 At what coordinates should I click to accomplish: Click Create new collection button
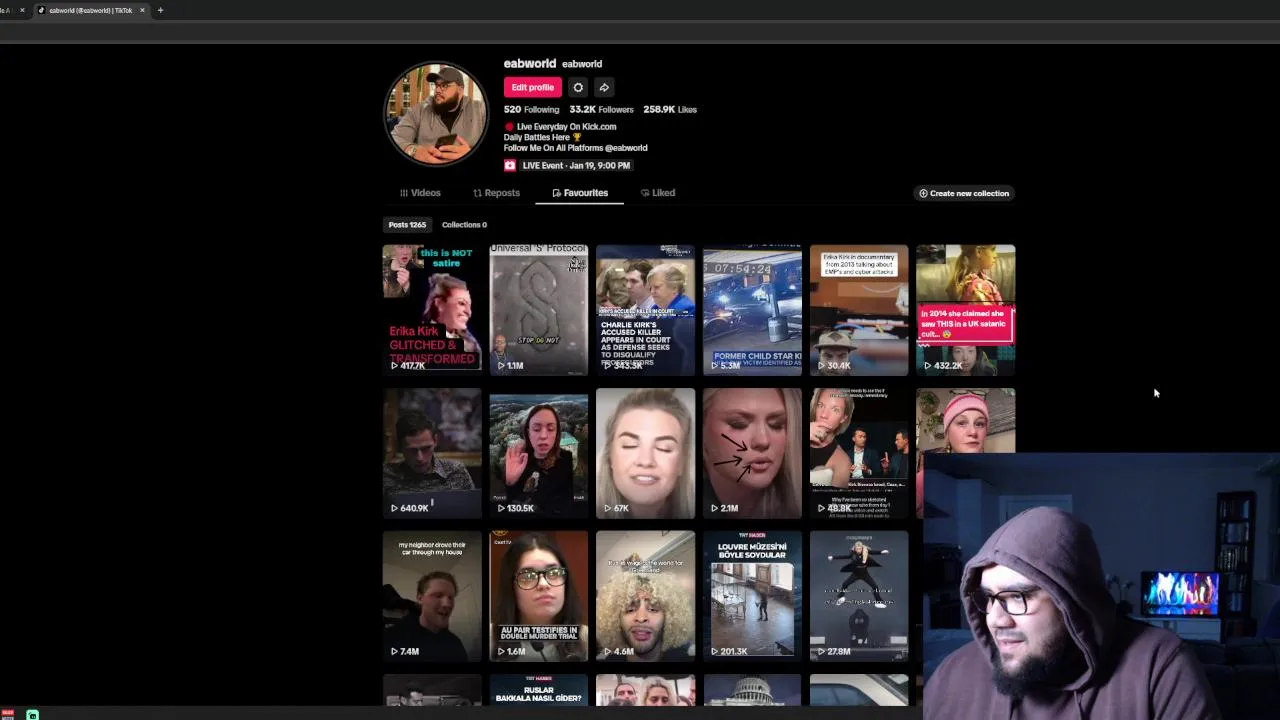coord(964,193)
